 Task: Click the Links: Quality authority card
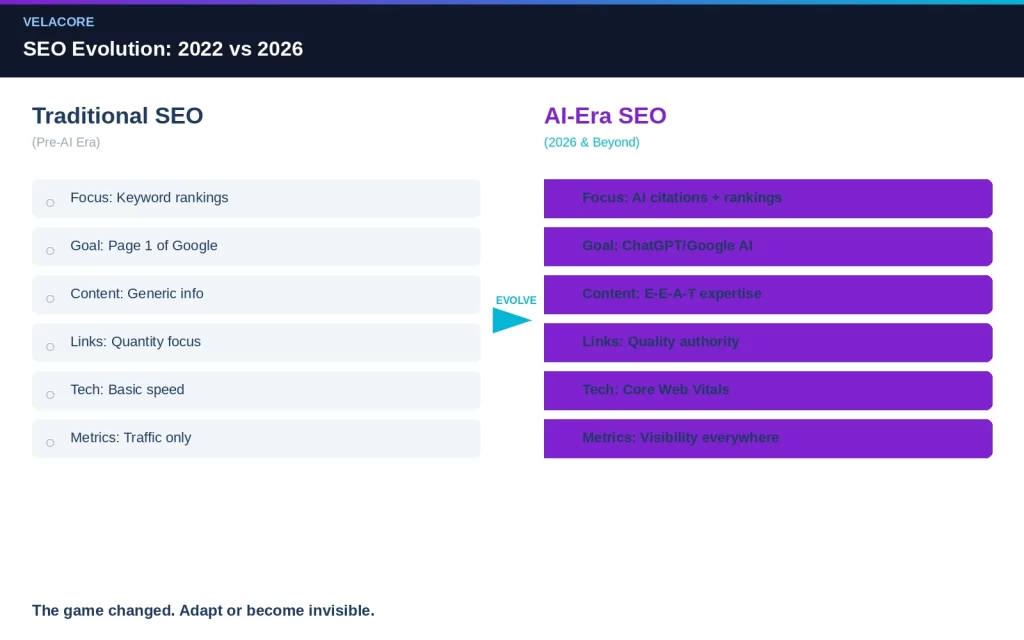pyautogui.click(x=768, y=342)
